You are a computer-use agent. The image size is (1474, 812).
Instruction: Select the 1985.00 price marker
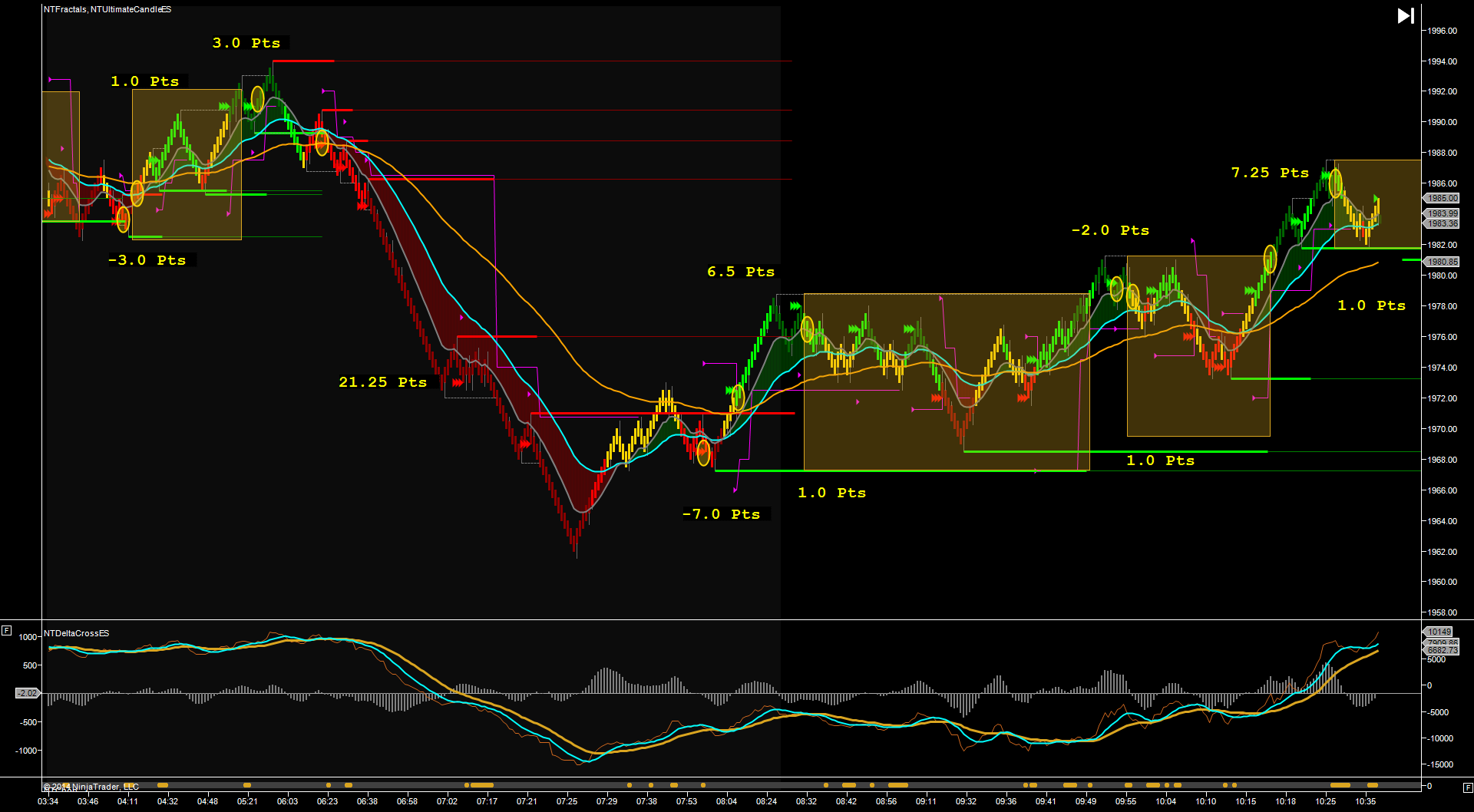1442,198
